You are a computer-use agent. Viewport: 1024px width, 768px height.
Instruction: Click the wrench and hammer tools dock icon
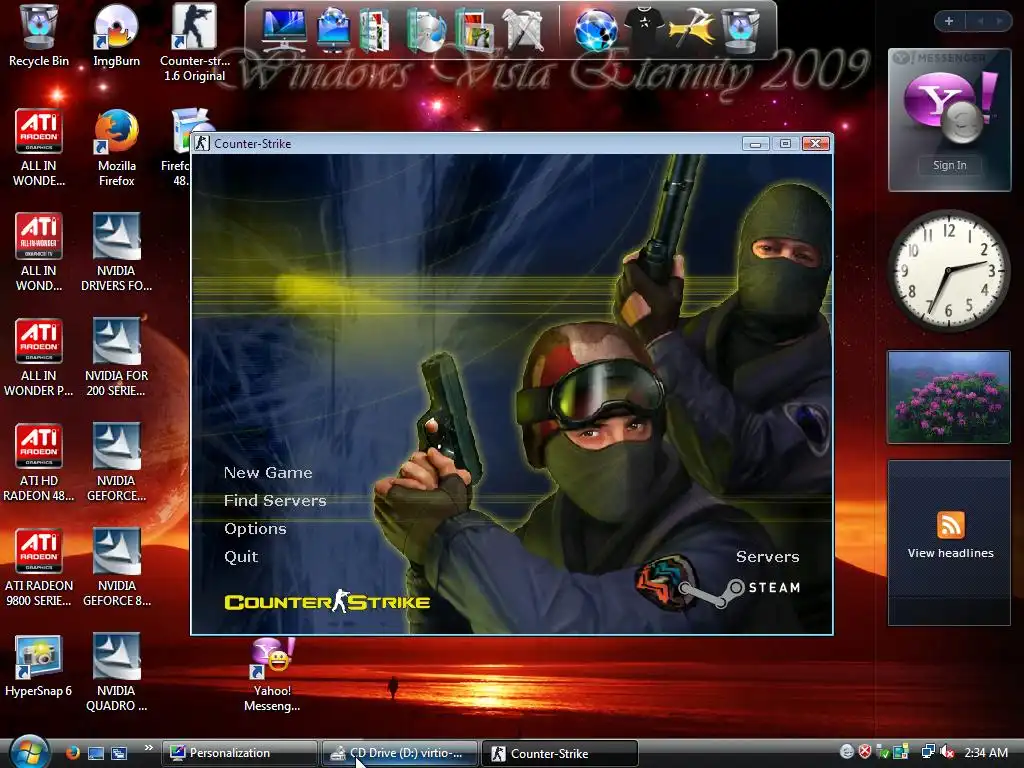pos(523,29)
